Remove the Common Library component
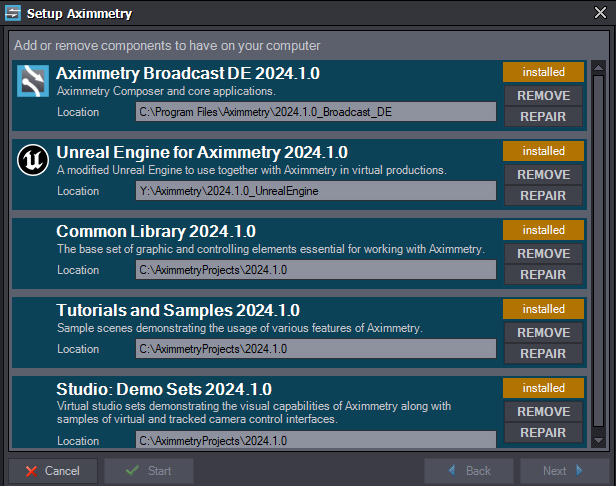Image resolution: width=616 pixels, height=486 pixels. [x=543, y=254]
